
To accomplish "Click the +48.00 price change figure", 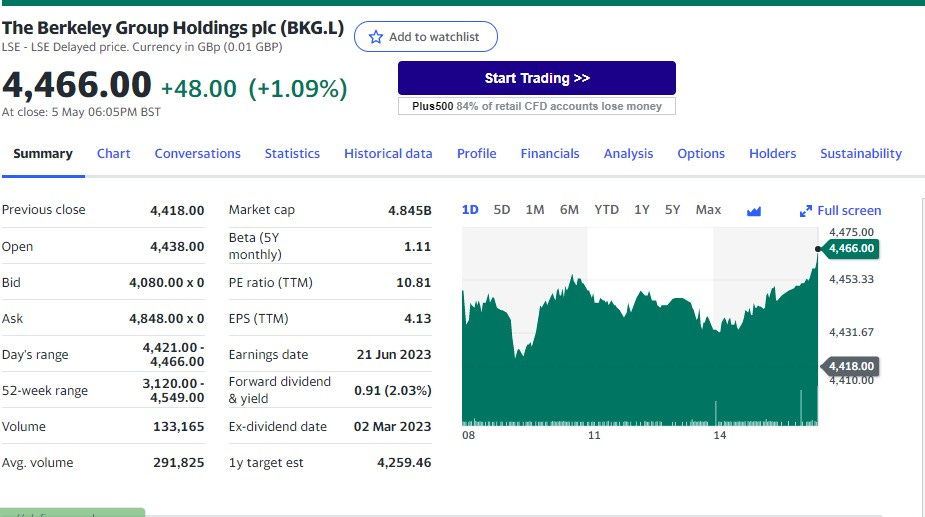I will (199, 89).
